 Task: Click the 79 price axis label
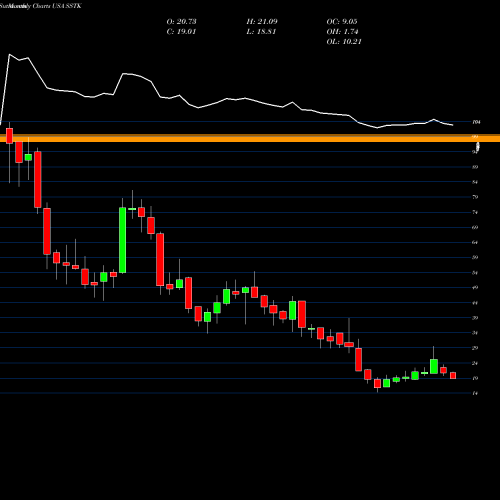coord(475,197)
